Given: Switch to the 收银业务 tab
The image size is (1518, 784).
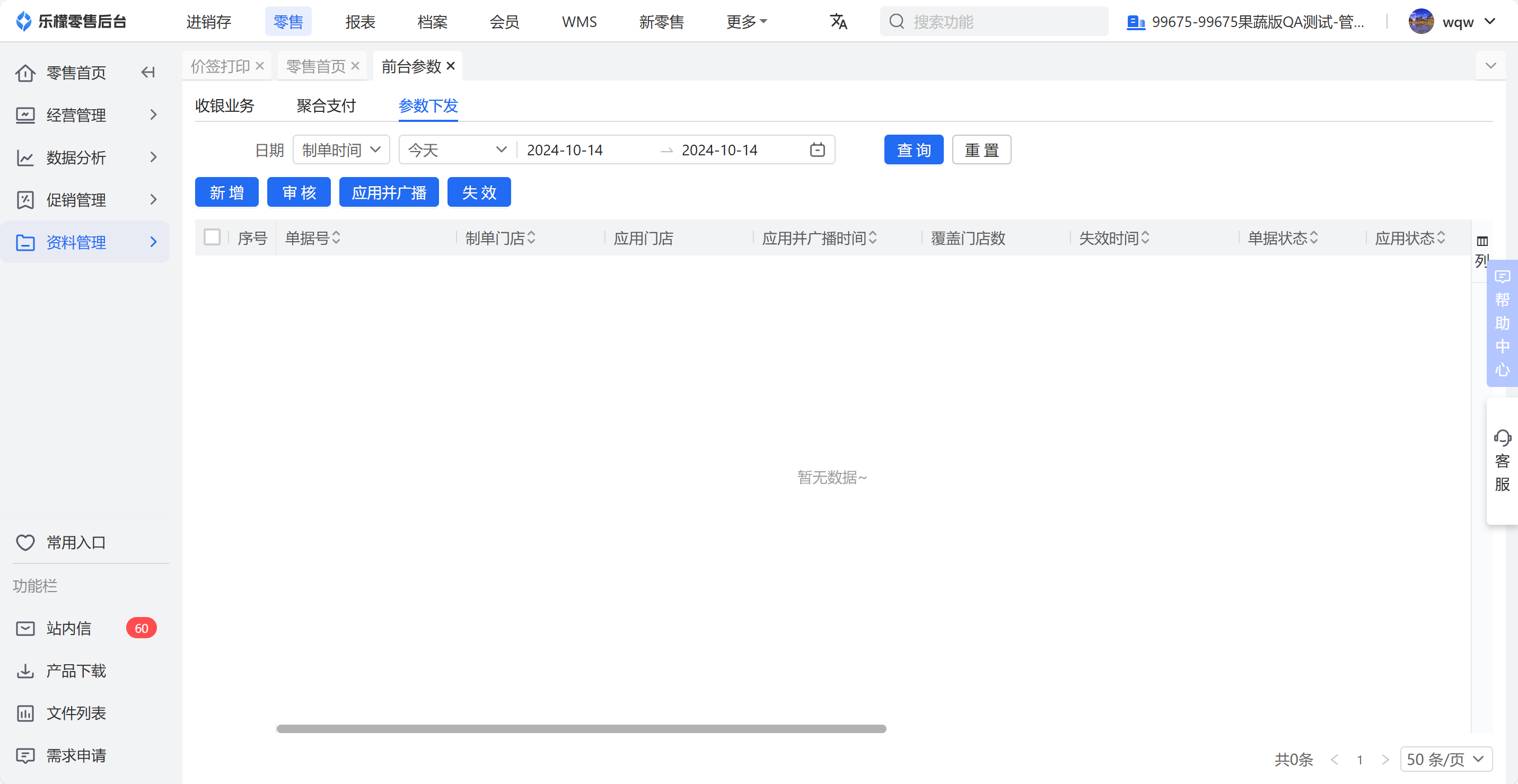Looking at the screenshot, I should click(x=224, y=105).
